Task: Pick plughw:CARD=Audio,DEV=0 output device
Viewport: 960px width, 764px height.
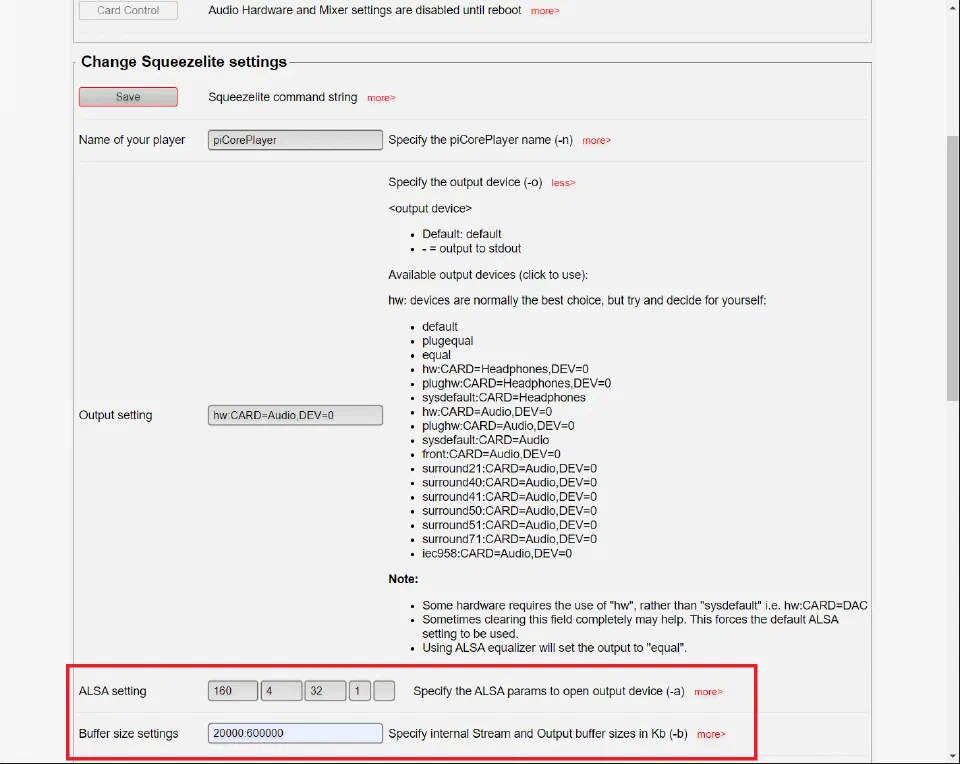Action: (x=498, y=425)
